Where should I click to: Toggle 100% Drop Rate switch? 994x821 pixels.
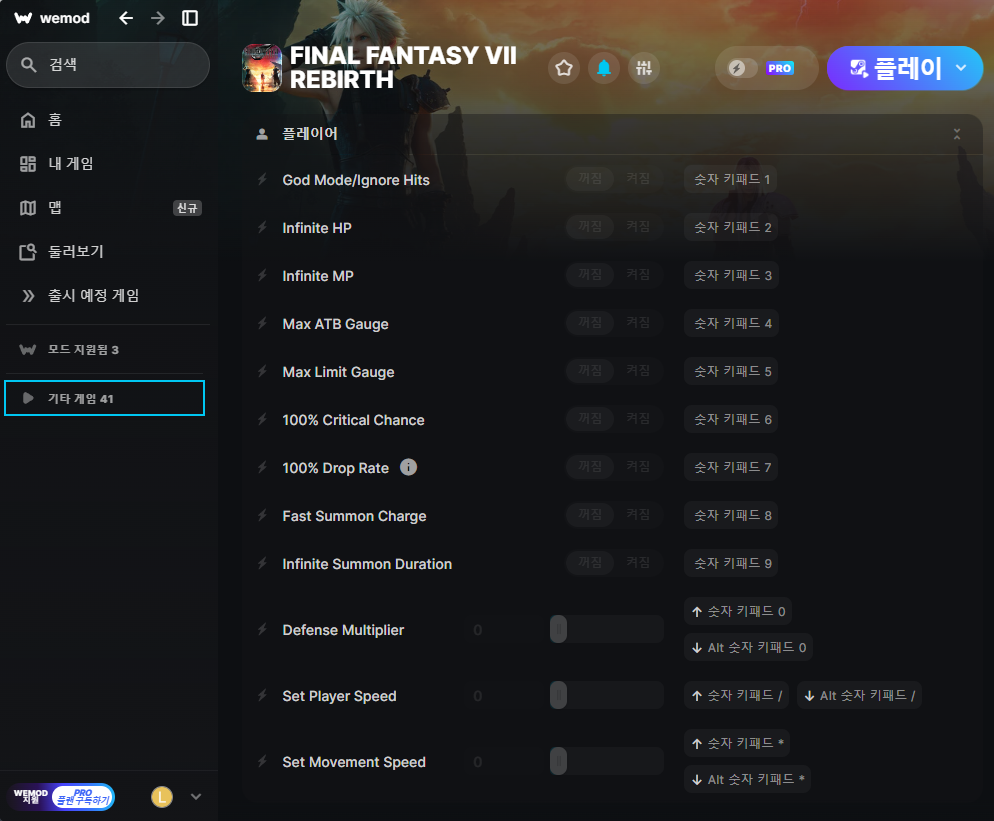(x=614, y=467)
